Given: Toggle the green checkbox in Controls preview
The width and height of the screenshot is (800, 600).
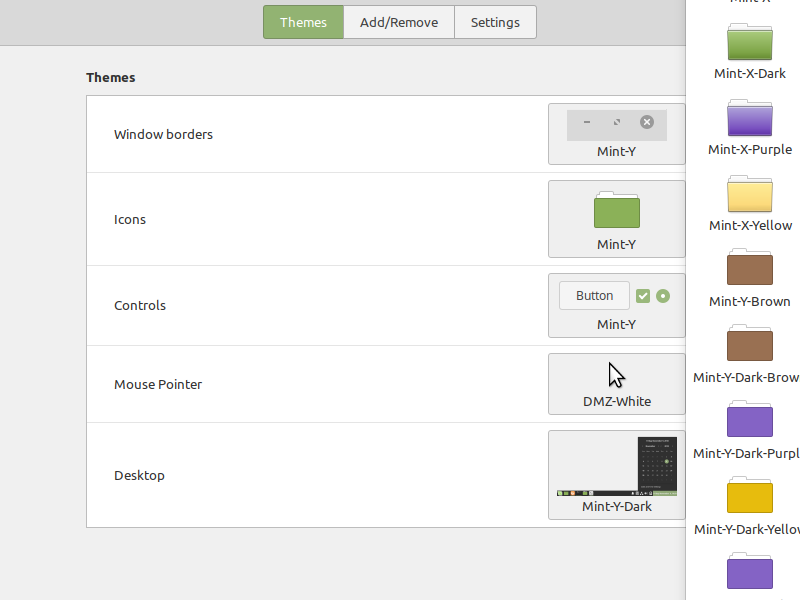Looking at the screenshot, I should click(x=643, y=295).
